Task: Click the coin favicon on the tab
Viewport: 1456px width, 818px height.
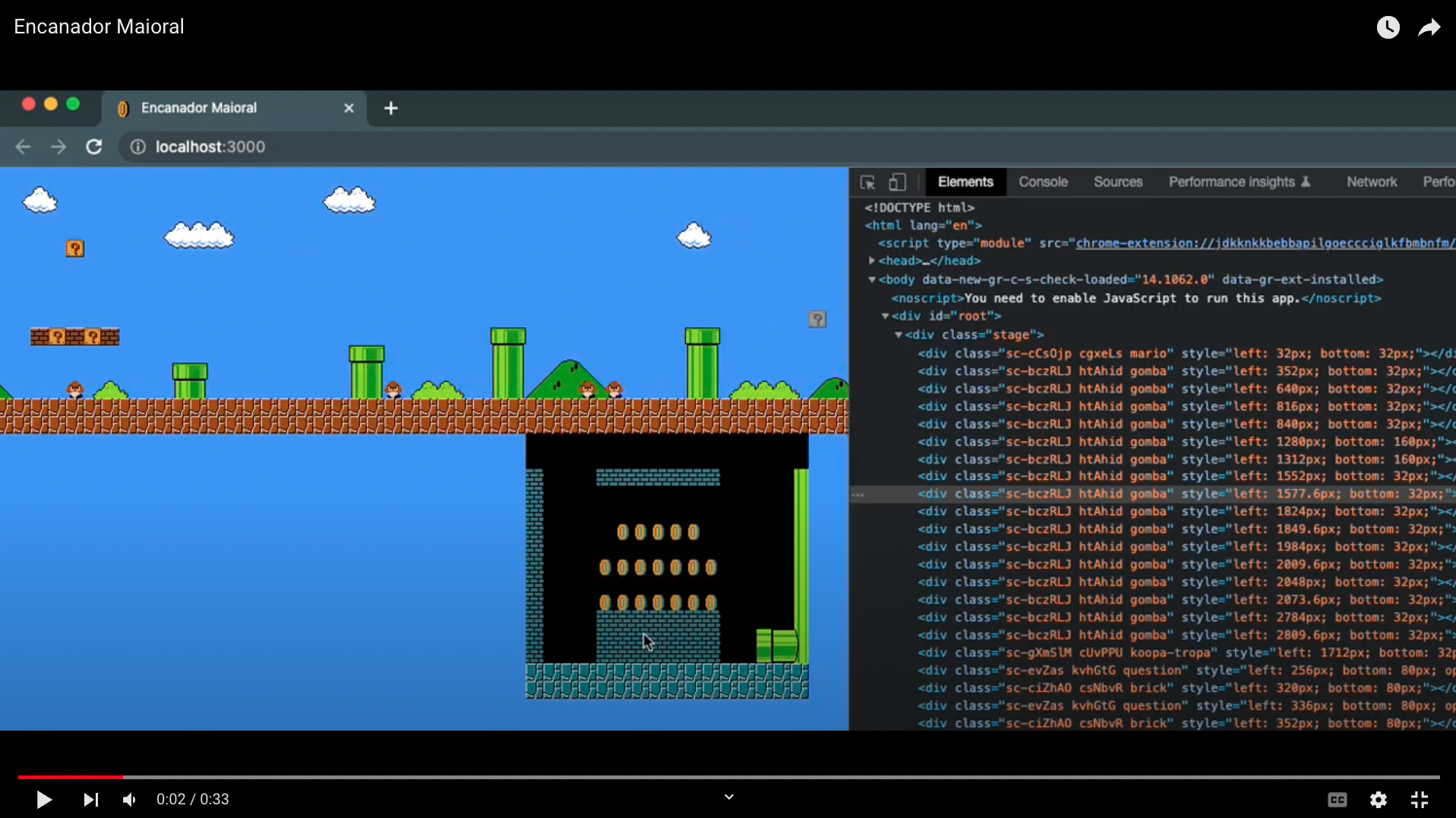Action: coord(122,109)
